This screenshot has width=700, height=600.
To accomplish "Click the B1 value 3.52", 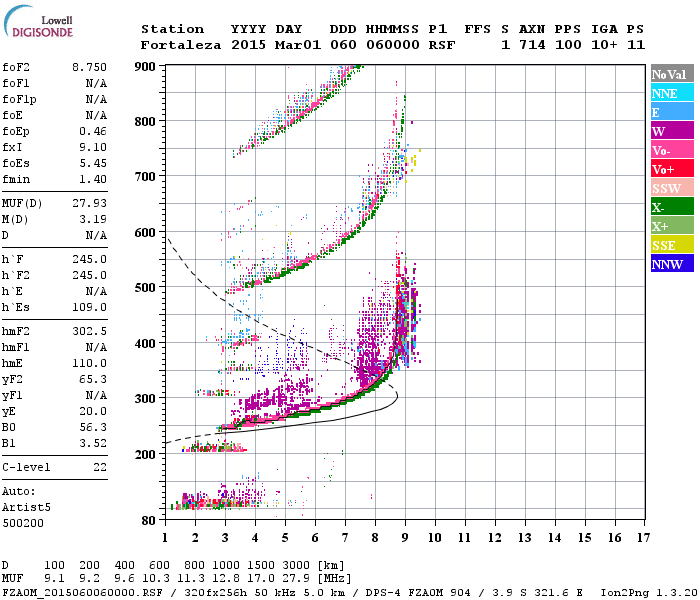I will pyautogui.click(x=93, y=443).
